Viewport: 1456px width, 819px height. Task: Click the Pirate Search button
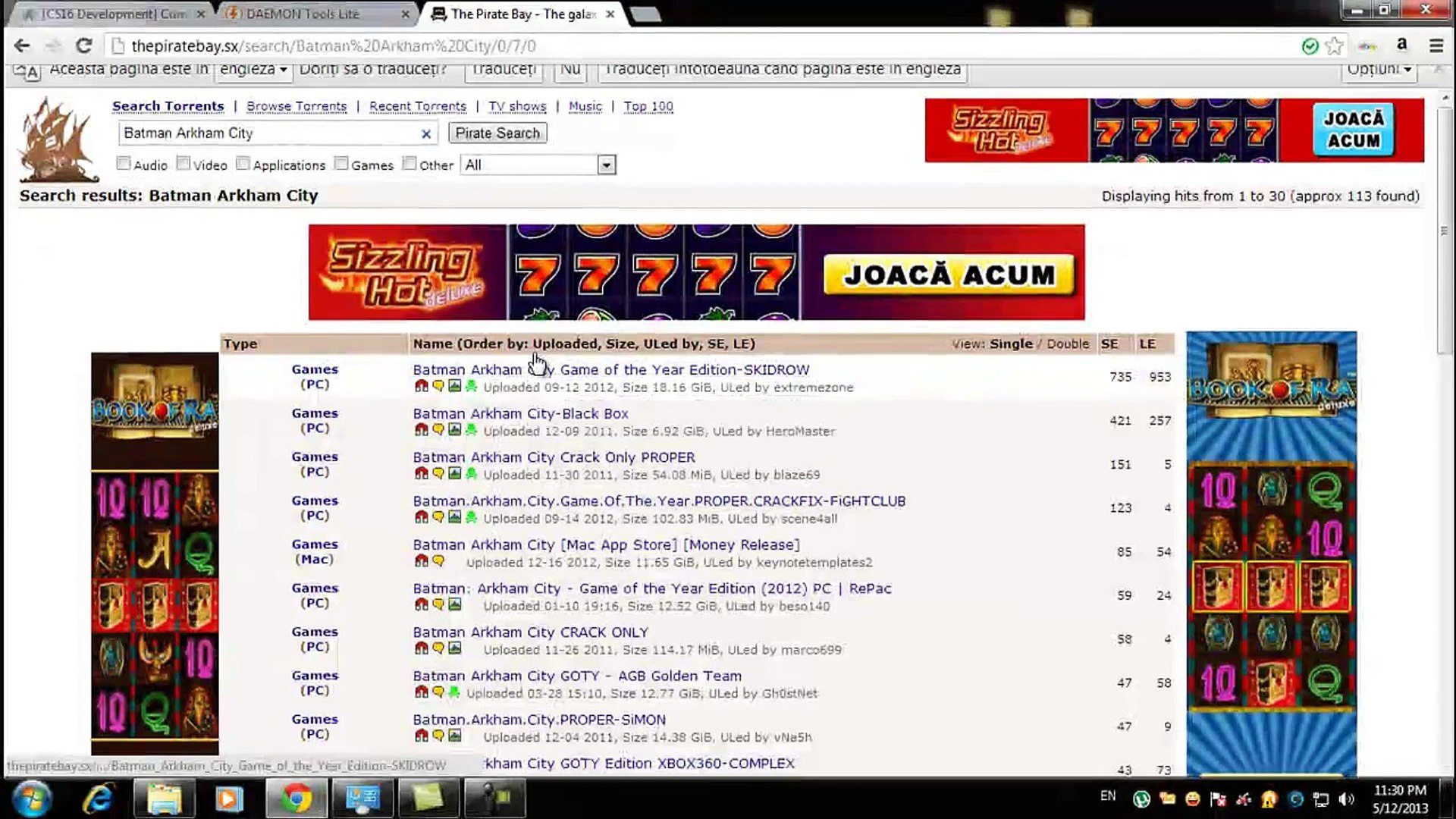497,133
